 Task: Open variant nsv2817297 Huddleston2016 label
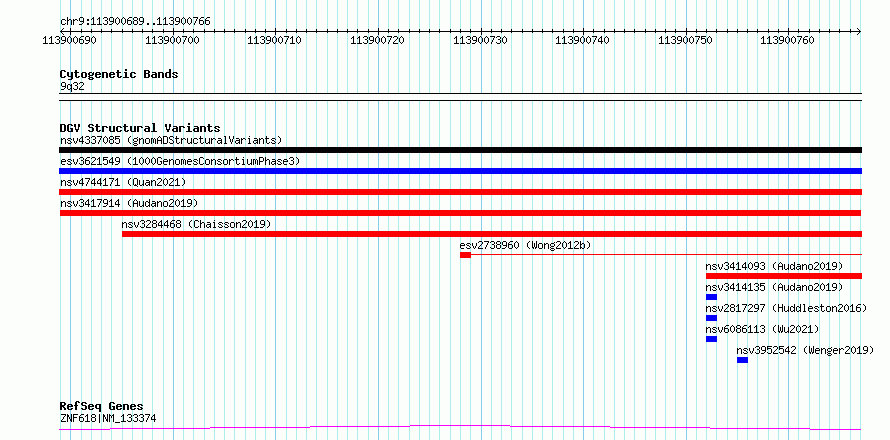(786, 308)
